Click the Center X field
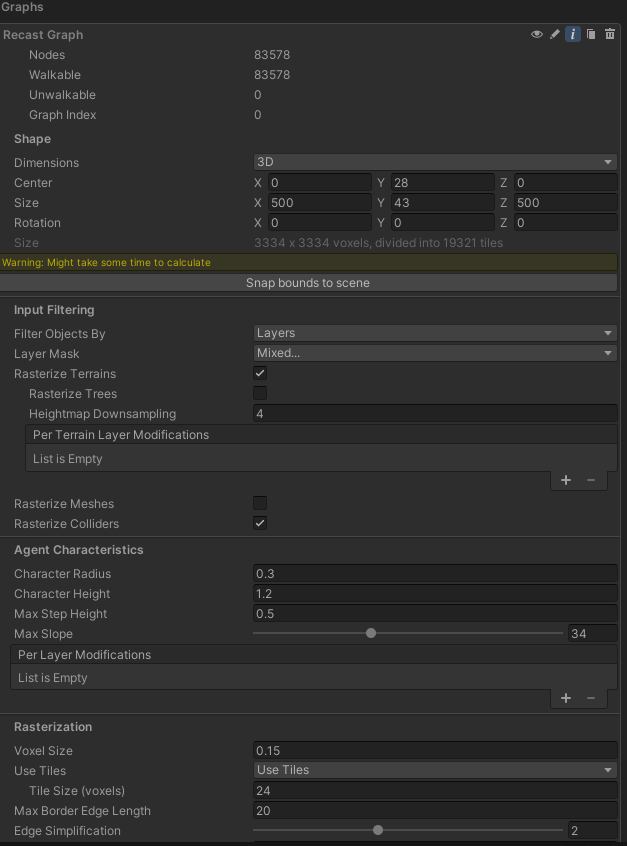 pyautogui.click(x=320, y=182)
